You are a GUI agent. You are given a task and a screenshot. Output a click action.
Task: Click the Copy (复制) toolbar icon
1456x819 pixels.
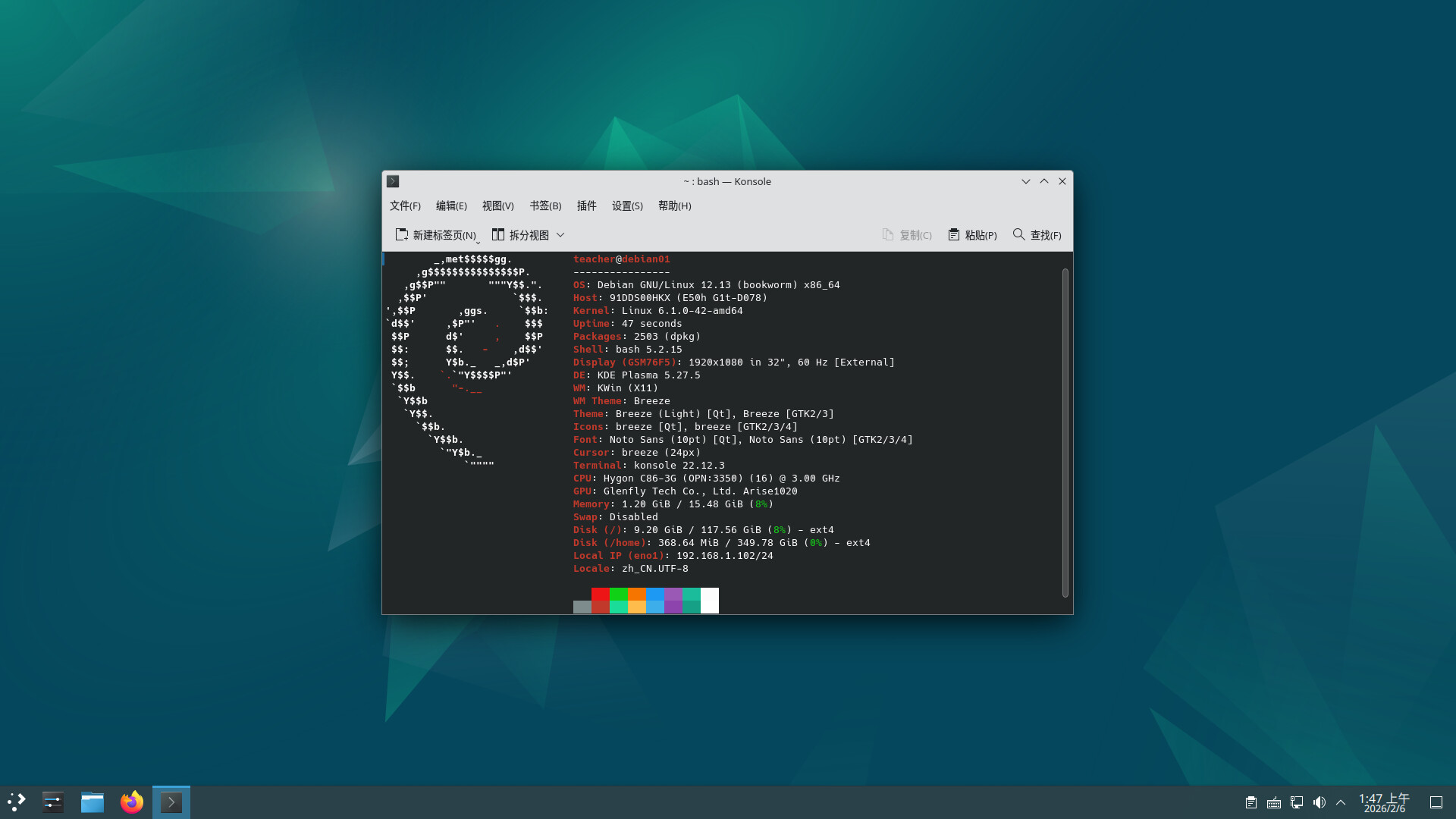[x=888, y=235]
